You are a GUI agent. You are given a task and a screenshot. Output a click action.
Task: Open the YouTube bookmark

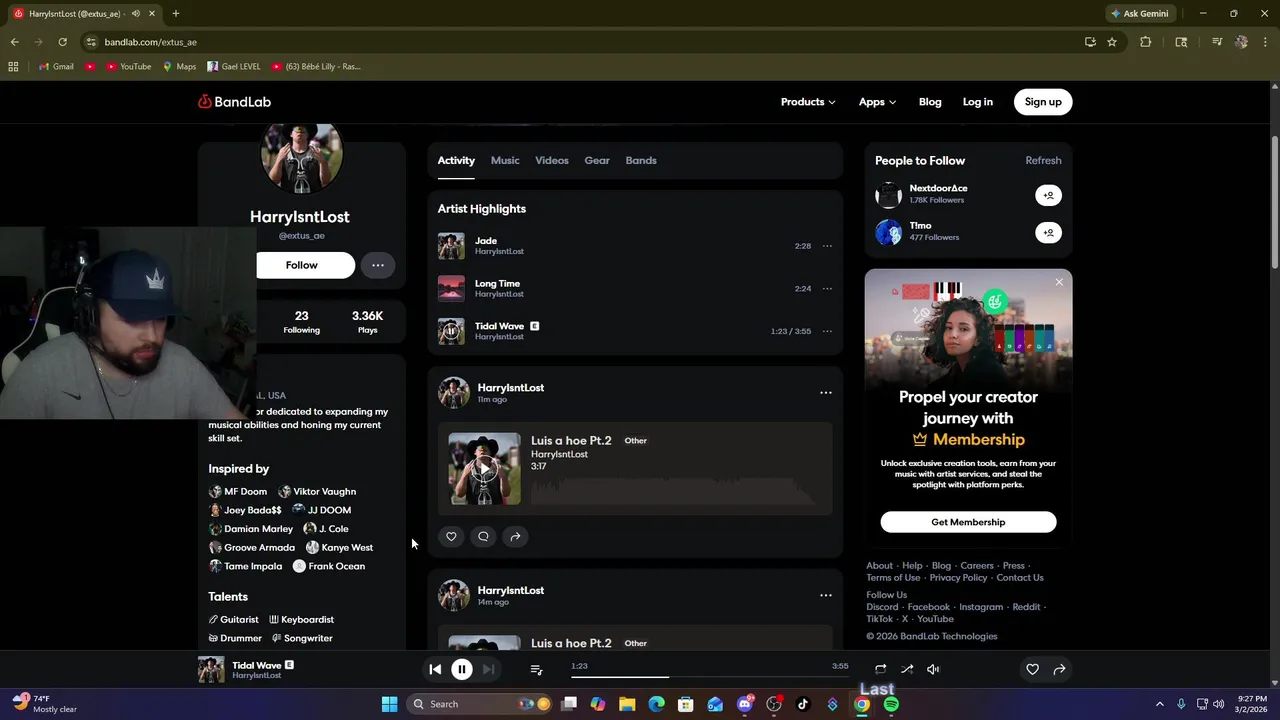point(128,67)
